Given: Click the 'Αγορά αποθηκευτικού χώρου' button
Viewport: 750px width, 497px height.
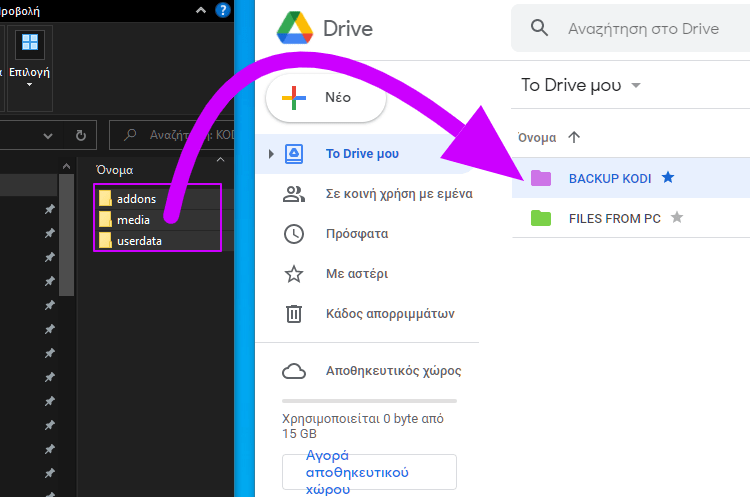Looking at the screenshot, I should [x=369, y=472].
